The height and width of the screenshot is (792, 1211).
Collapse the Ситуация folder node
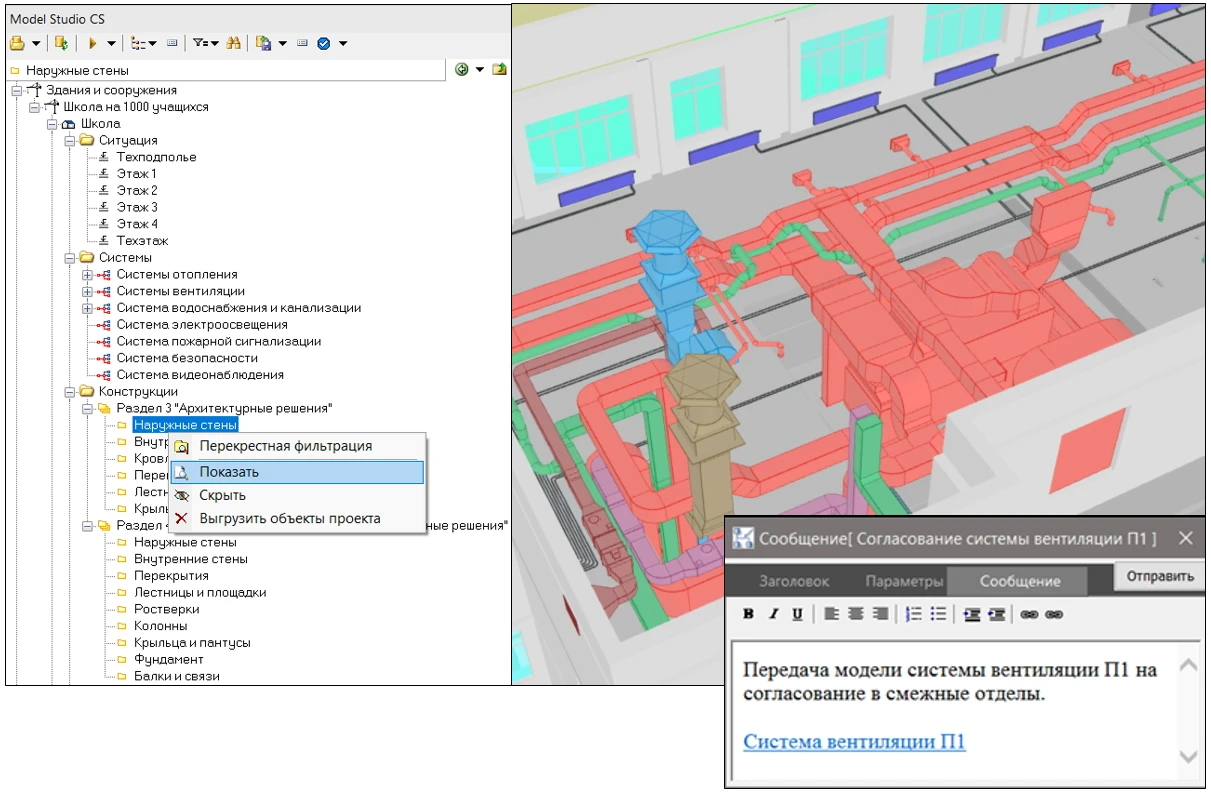(70, 141)
